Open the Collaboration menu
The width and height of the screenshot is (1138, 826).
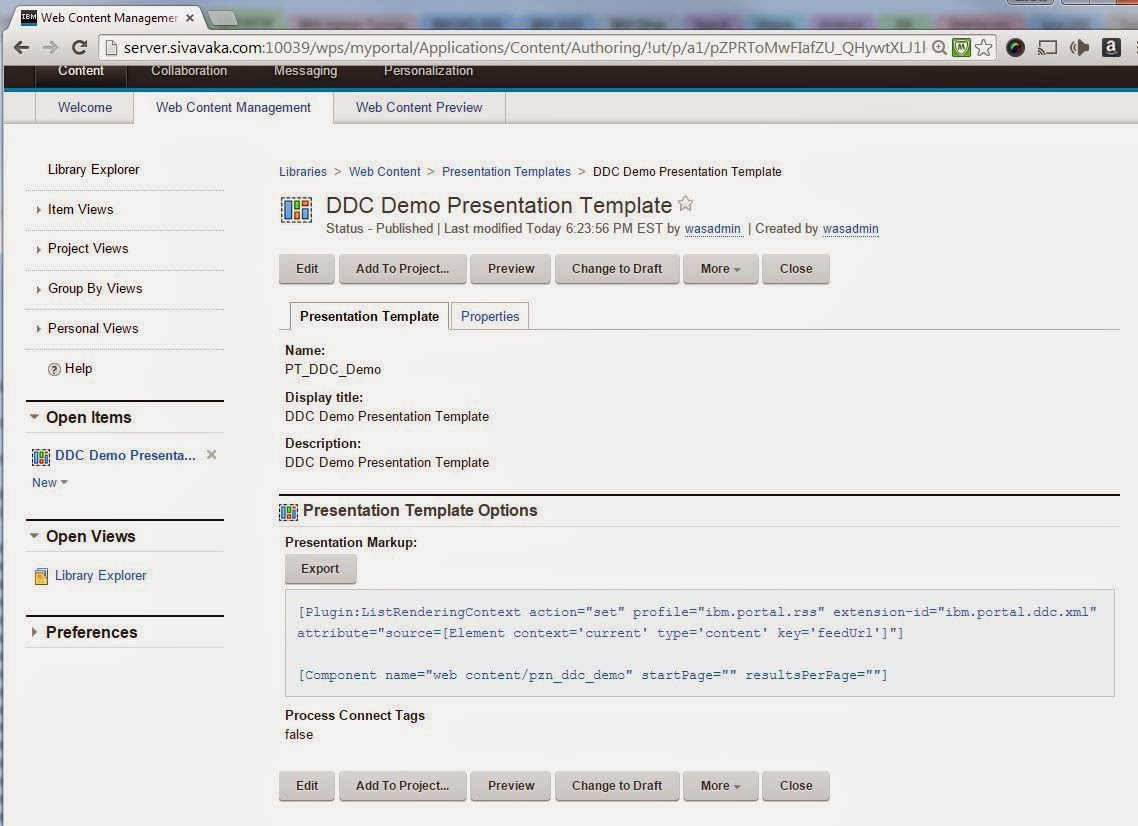coord(189,70)
